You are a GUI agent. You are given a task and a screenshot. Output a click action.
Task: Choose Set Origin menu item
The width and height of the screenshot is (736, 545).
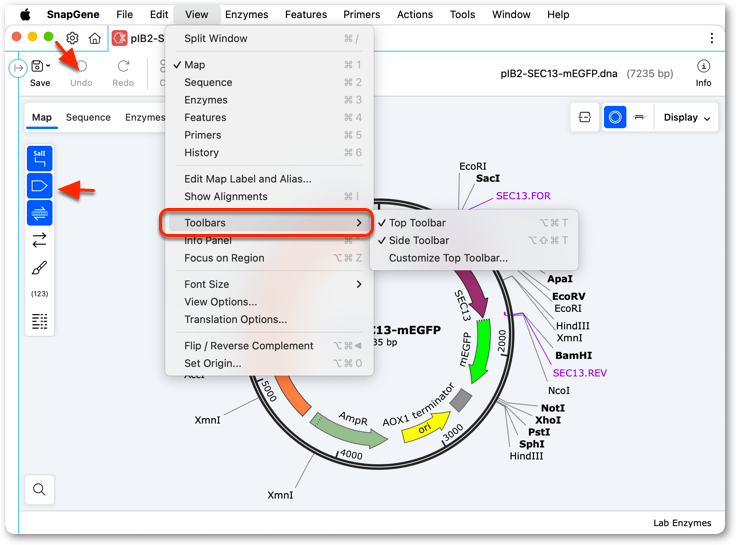click(x=269, y=363)
